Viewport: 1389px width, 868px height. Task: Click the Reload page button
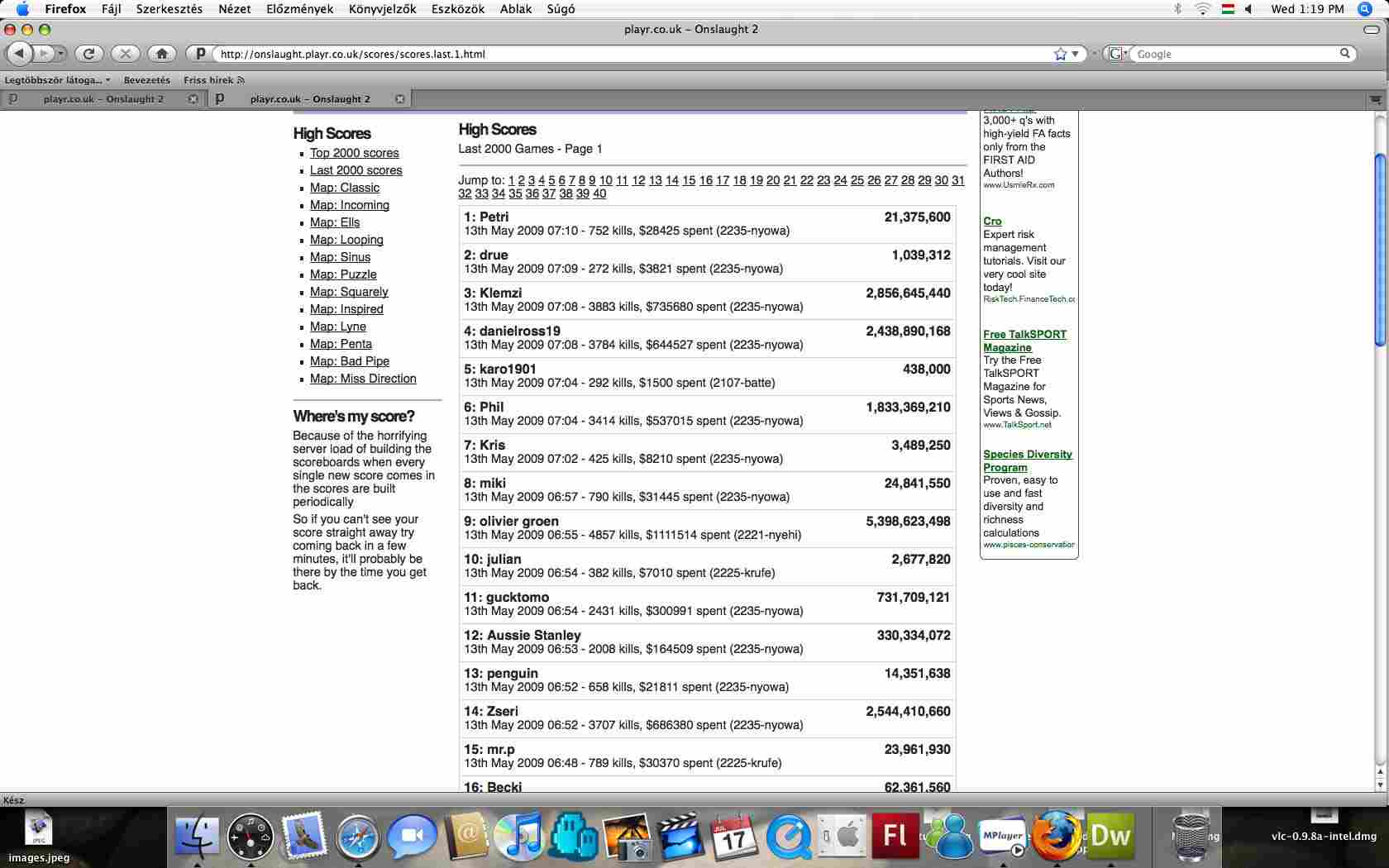(x=88, y=54)
